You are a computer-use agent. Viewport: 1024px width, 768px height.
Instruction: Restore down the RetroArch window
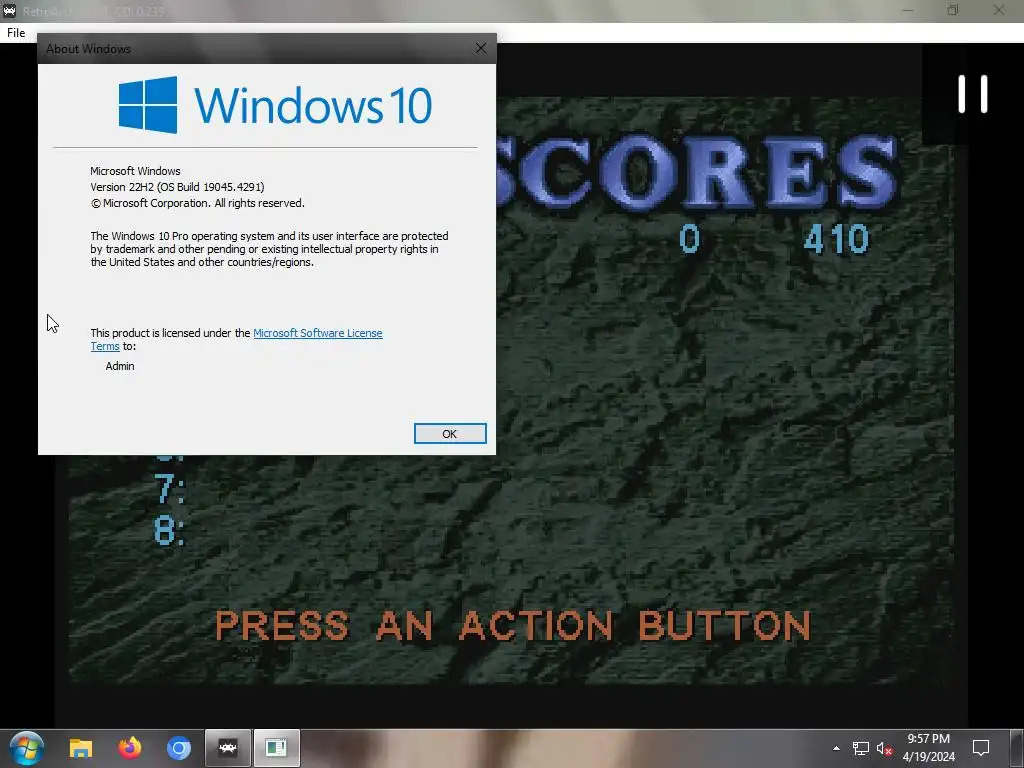click(x=953, y=10)
